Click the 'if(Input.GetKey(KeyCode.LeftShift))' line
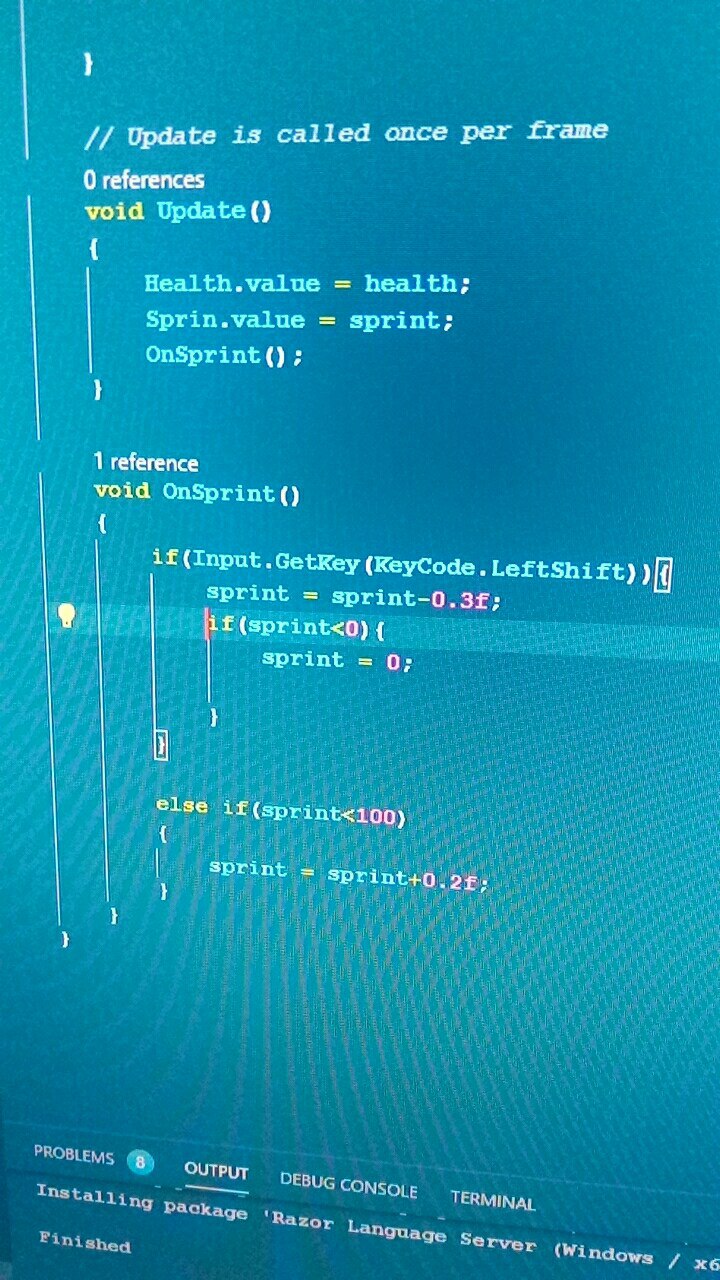 point(412,567)
